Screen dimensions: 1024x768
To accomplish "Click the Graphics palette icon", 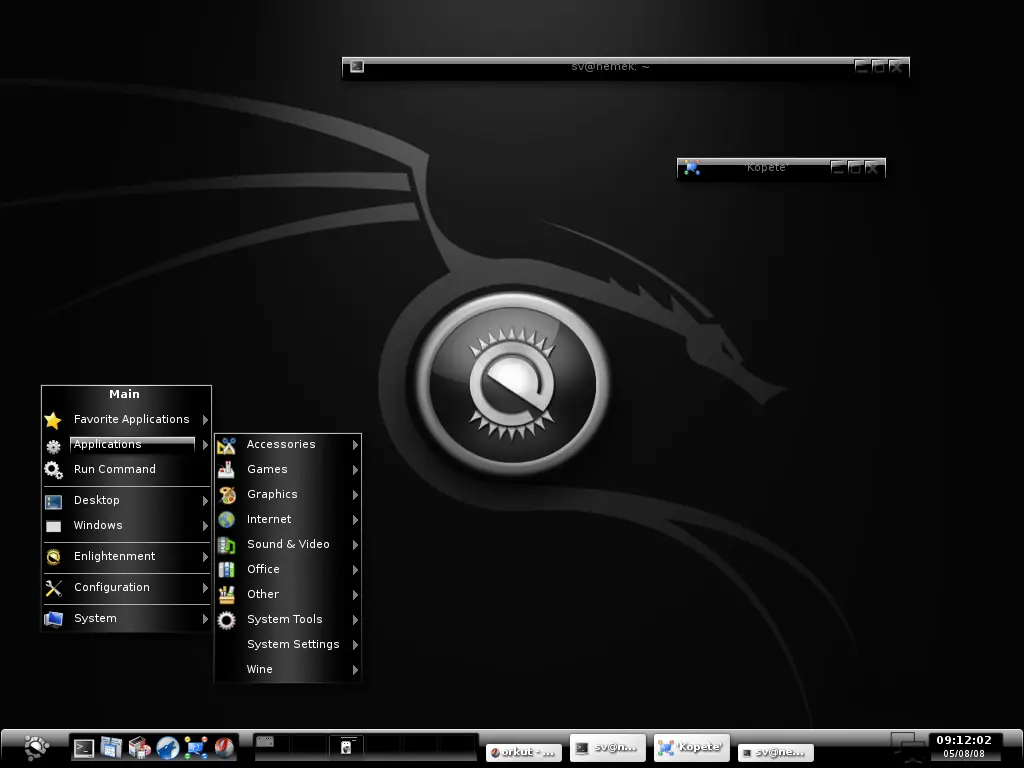I will (227, 495).
